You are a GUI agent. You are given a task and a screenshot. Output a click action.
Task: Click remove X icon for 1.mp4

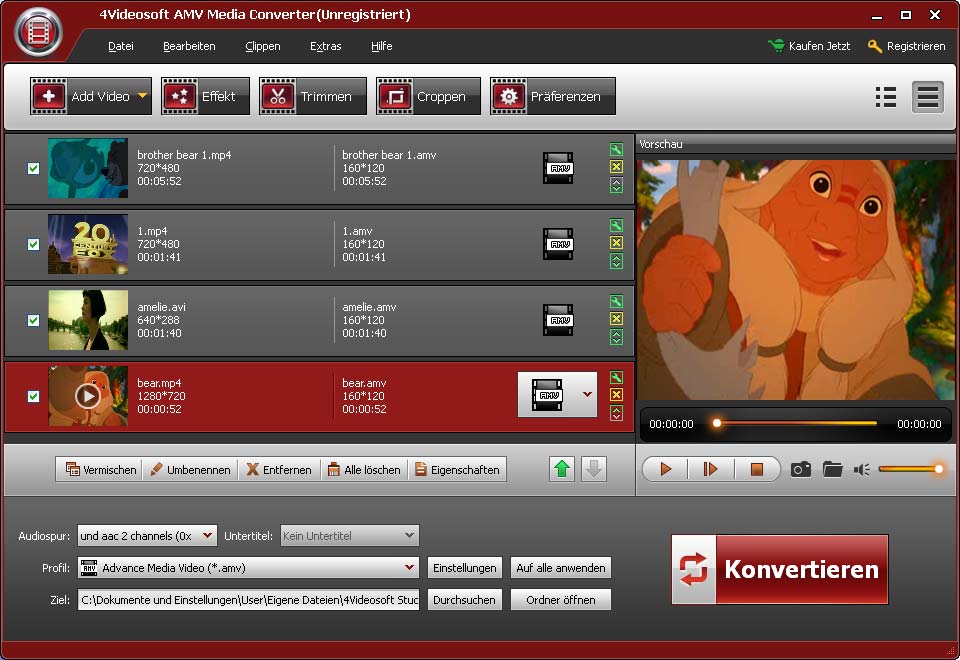coord(617,242)
